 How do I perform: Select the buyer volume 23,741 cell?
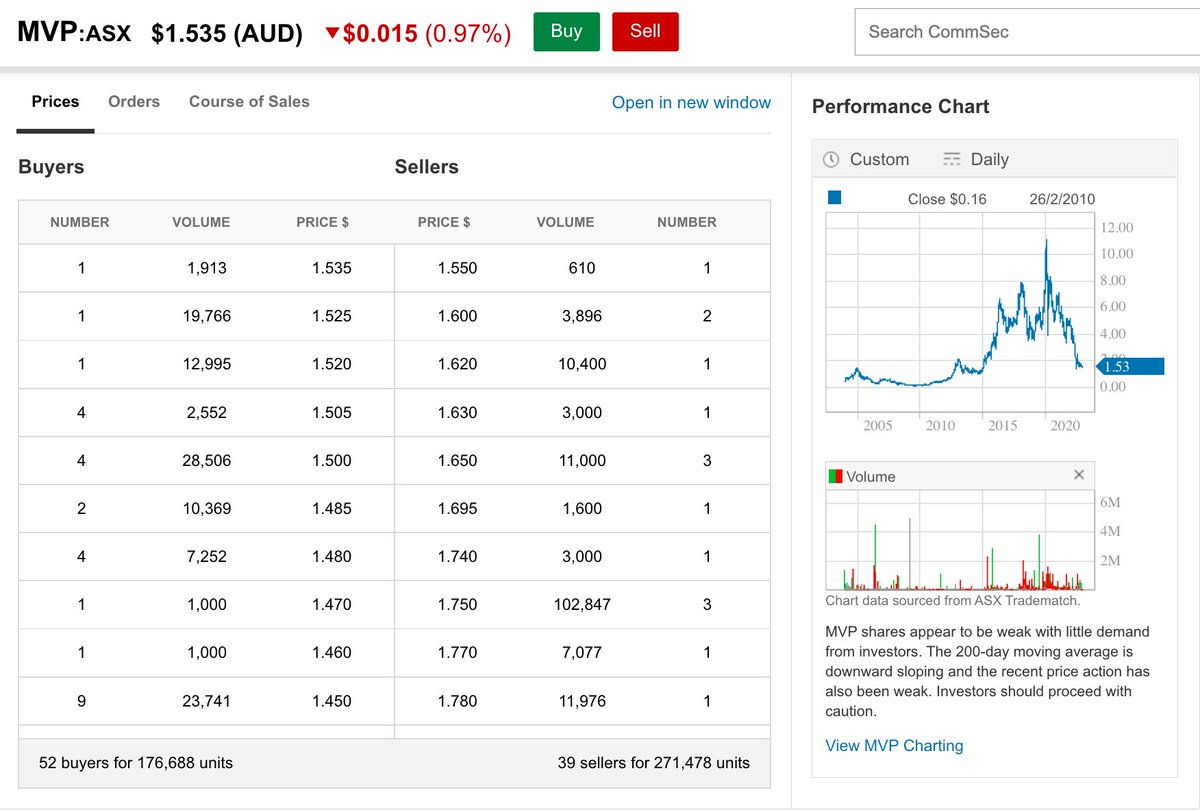206,701
